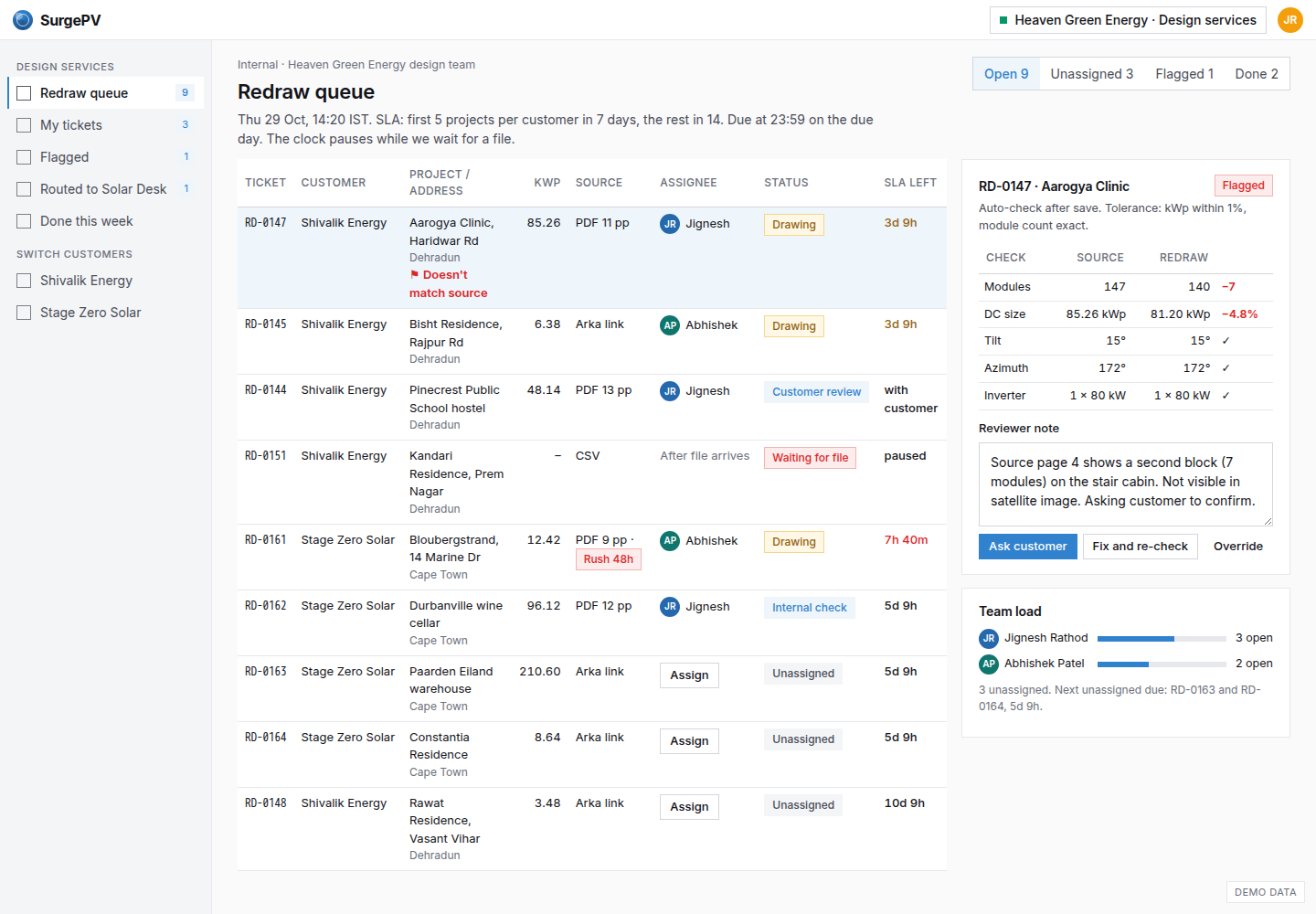Tick the Shivalik Energy customer checkbox

(24, 281)
